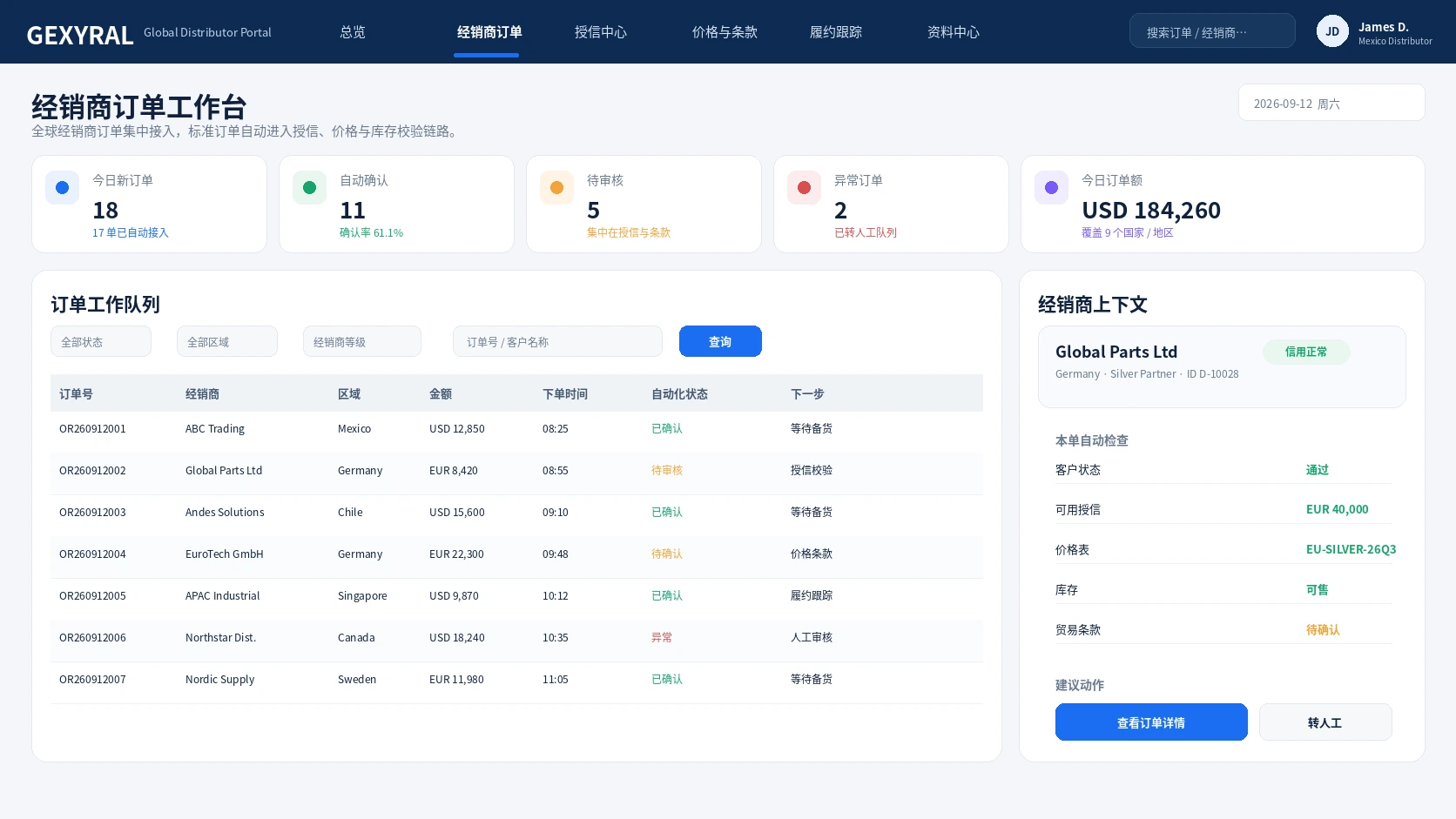Sort by the 金额 column header
The height and width of the screenshot is (819, 1456).
[441, 393]
